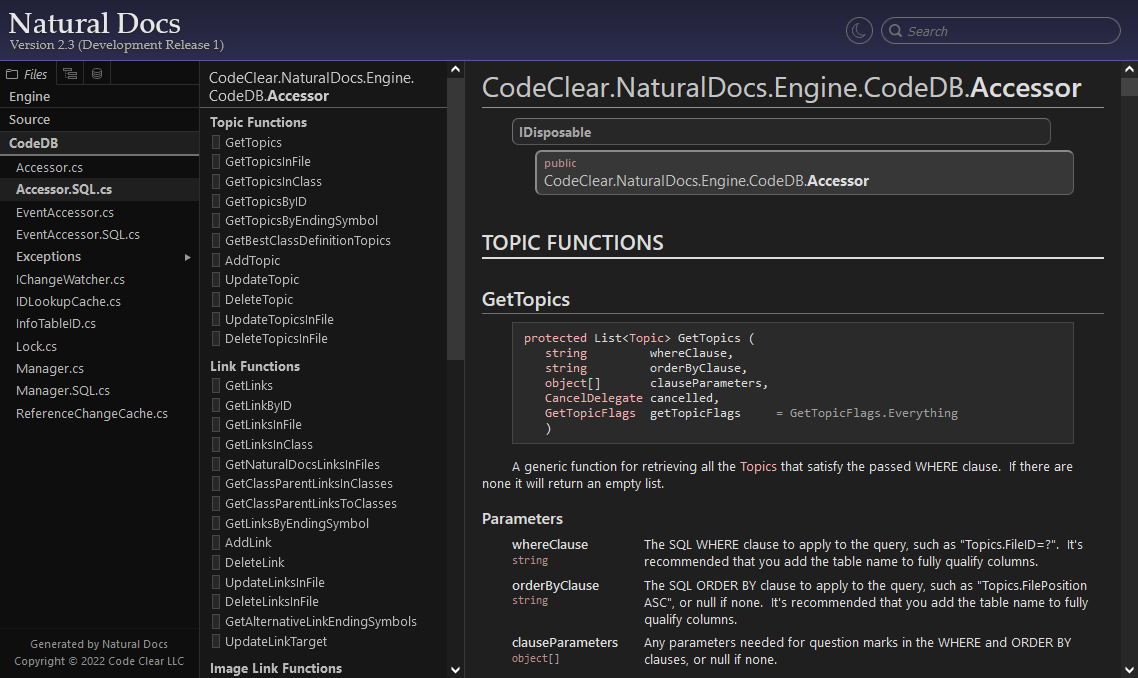Jump to Link Functions group
Screen dimensions: 1138x678
pos(255,366)
